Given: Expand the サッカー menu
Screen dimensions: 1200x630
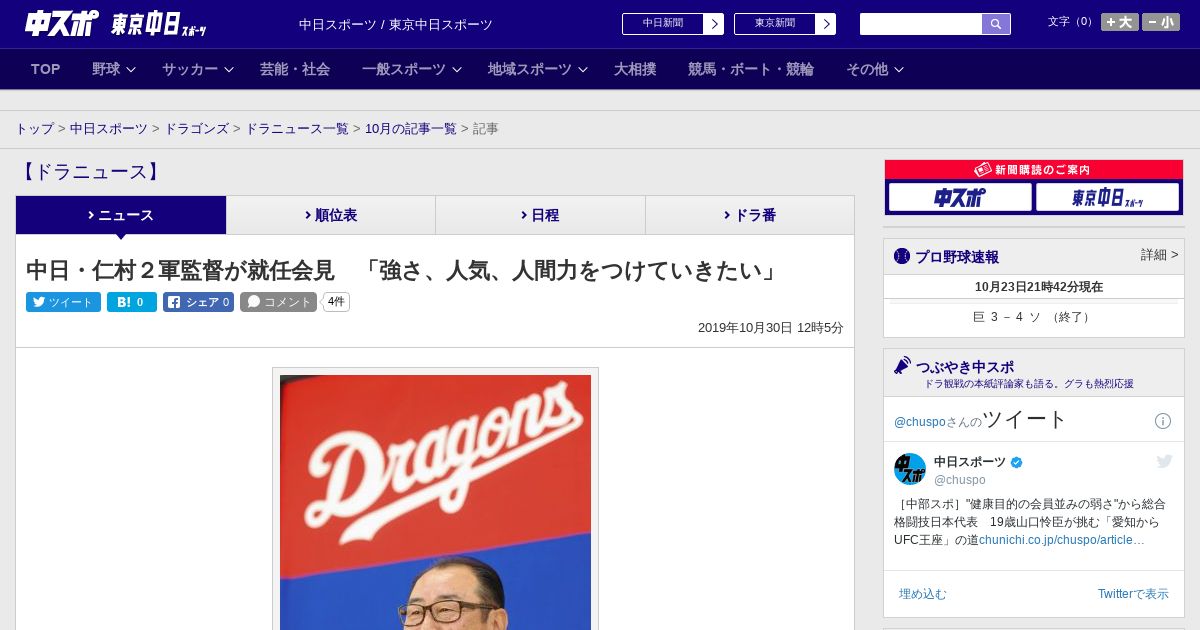Looking at the screenshot, I should tap(198, 69).
